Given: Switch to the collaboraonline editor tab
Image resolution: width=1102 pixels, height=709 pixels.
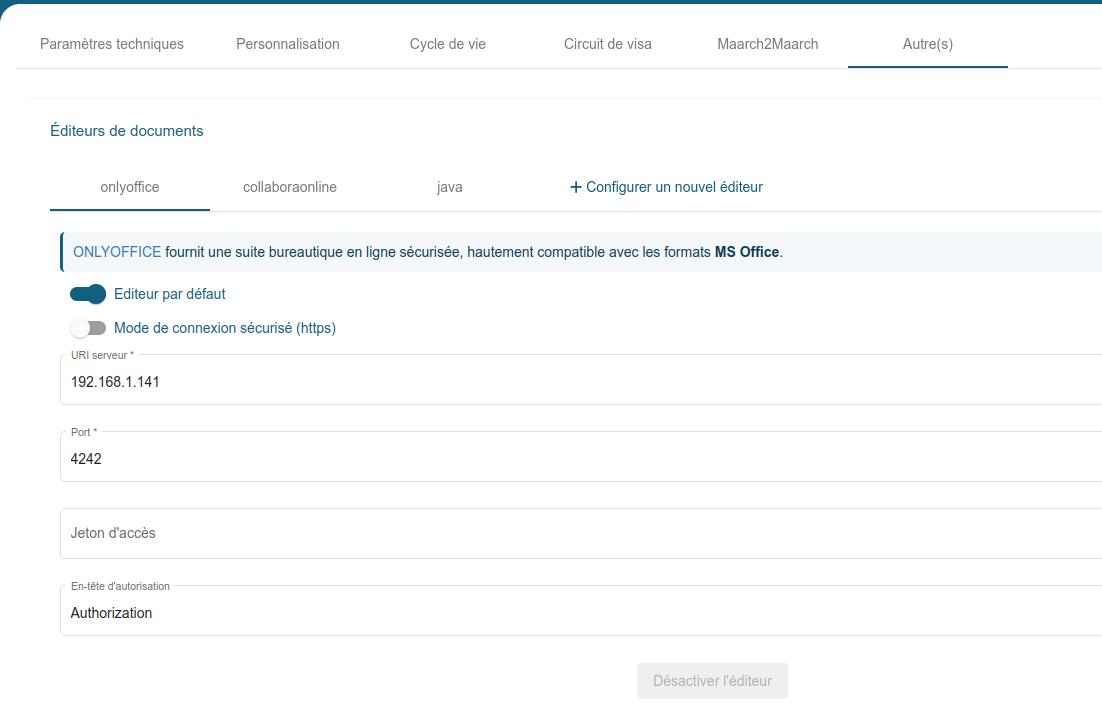Looking at the screenshot, I should (x=290, y=187).
